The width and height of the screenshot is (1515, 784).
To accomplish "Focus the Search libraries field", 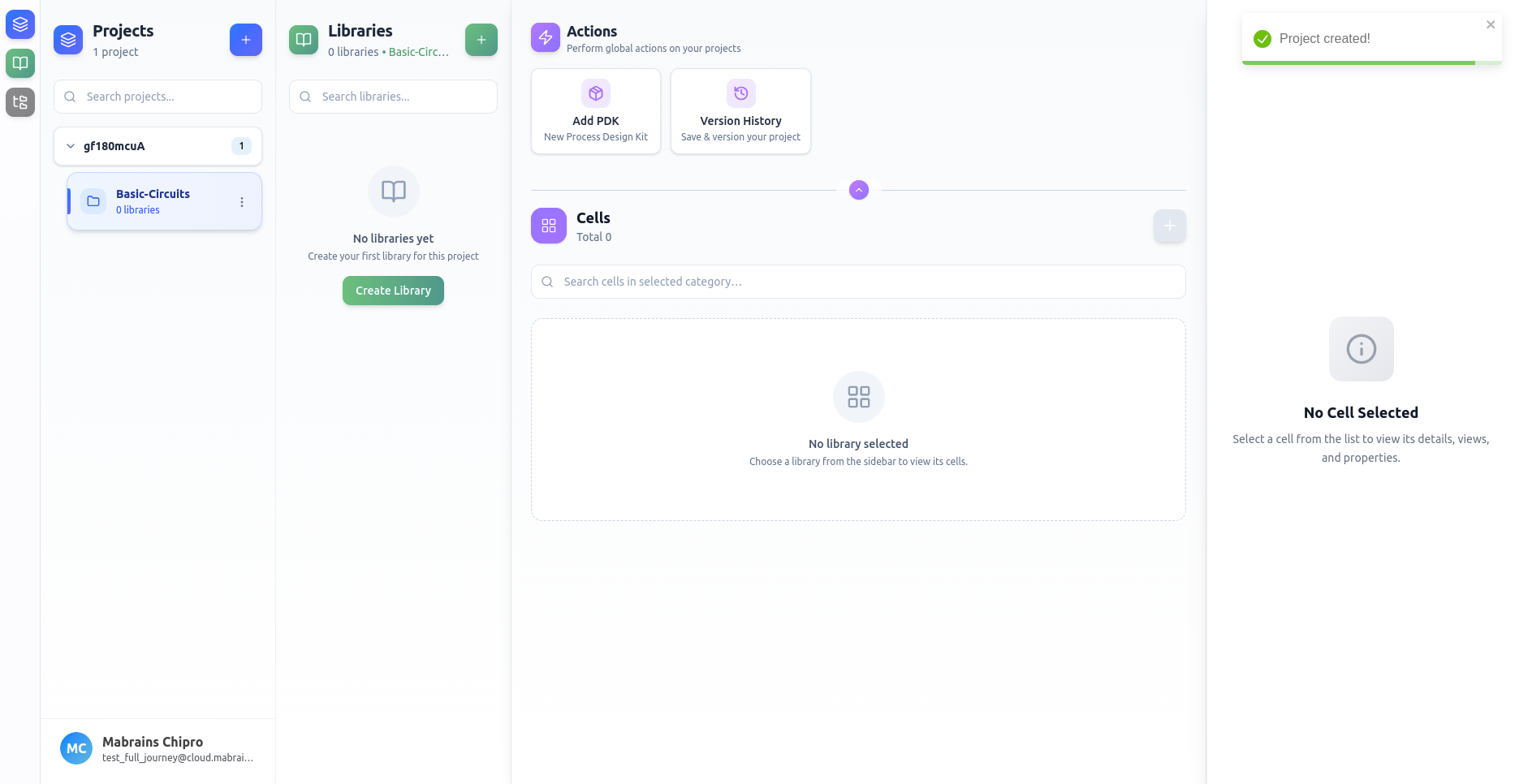I will (x=402, y=97).
